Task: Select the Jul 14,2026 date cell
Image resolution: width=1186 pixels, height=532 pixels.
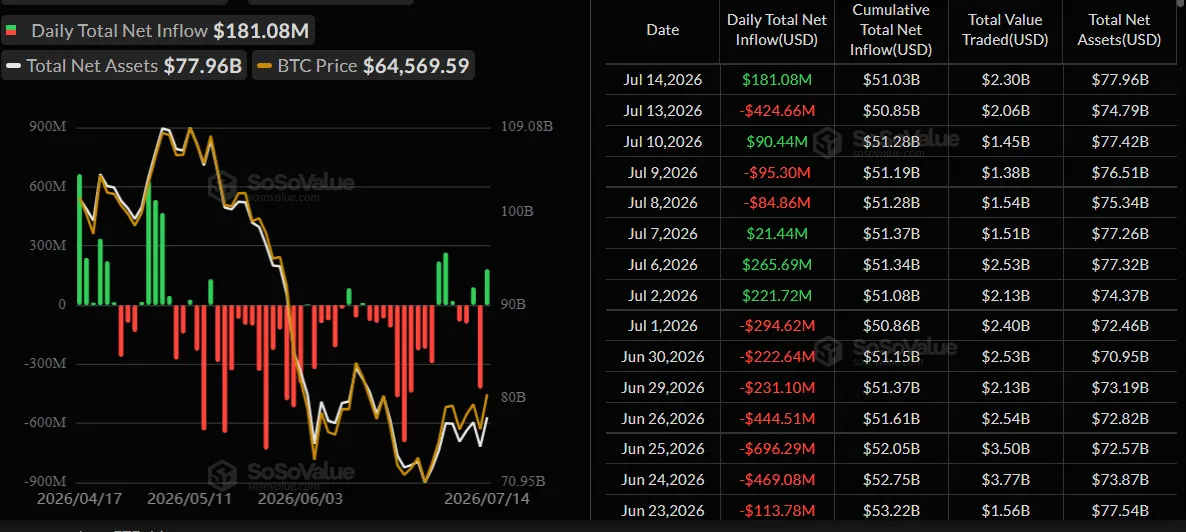Action: coord(663,79)
